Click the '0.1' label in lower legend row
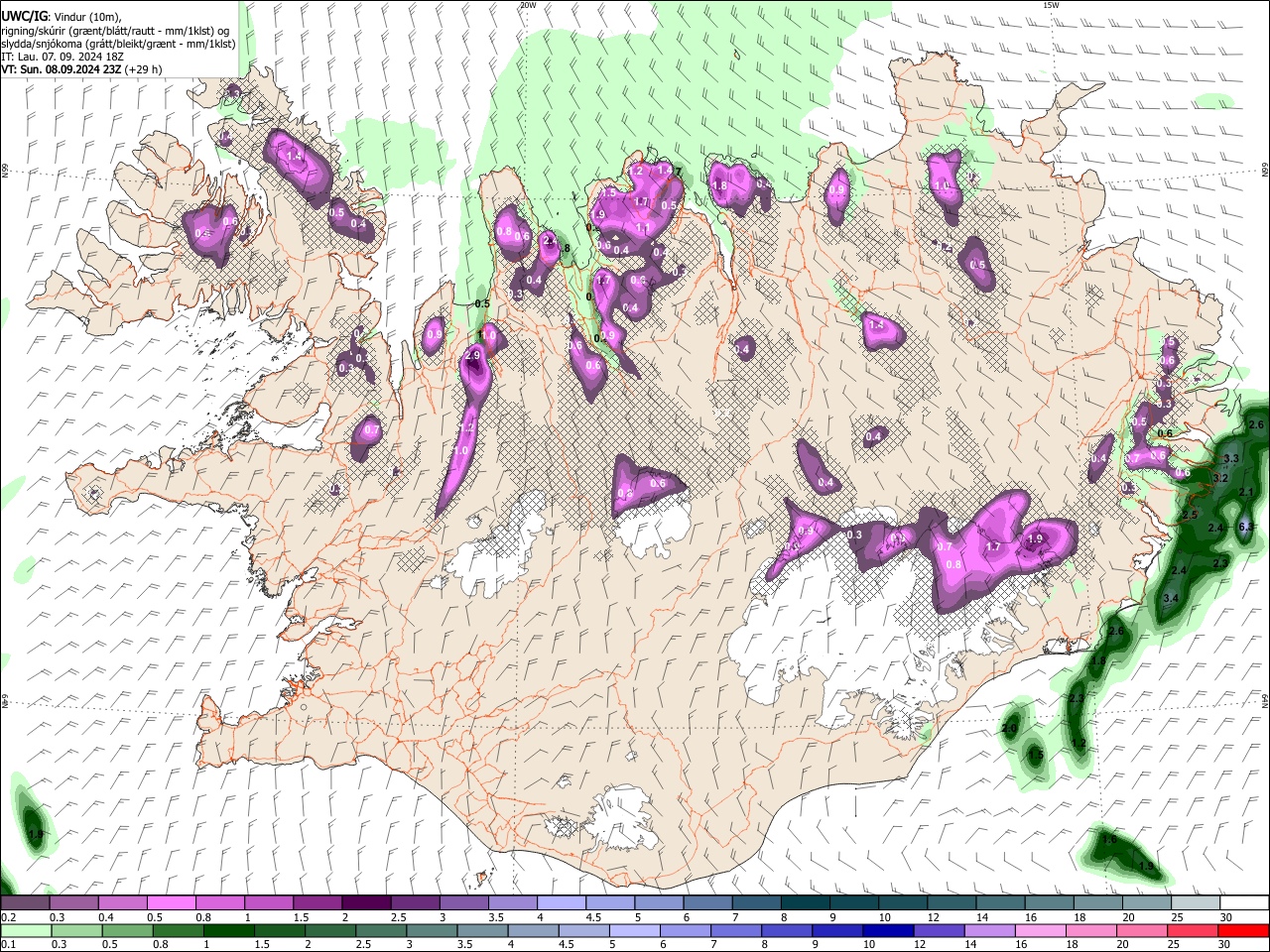The width and height of the screenshot is (1270, 952). pos(8,944)
